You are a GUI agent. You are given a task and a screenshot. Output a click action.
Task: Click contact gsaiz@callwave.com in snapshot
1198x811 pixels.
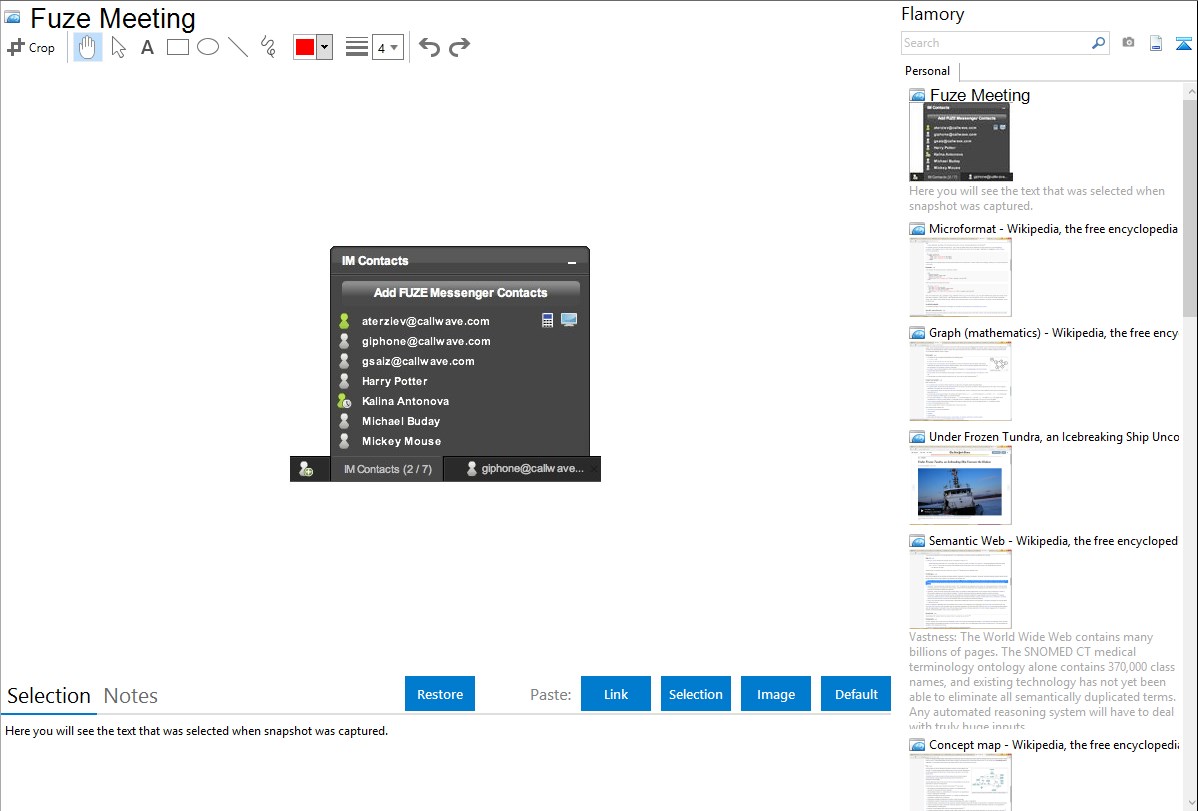pyautogui.click(x=418, y=361)
